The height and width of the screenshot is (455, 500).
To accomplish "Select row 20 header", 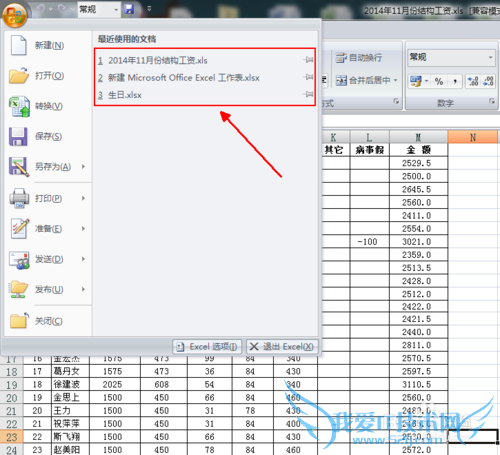I will pos(11,398).
